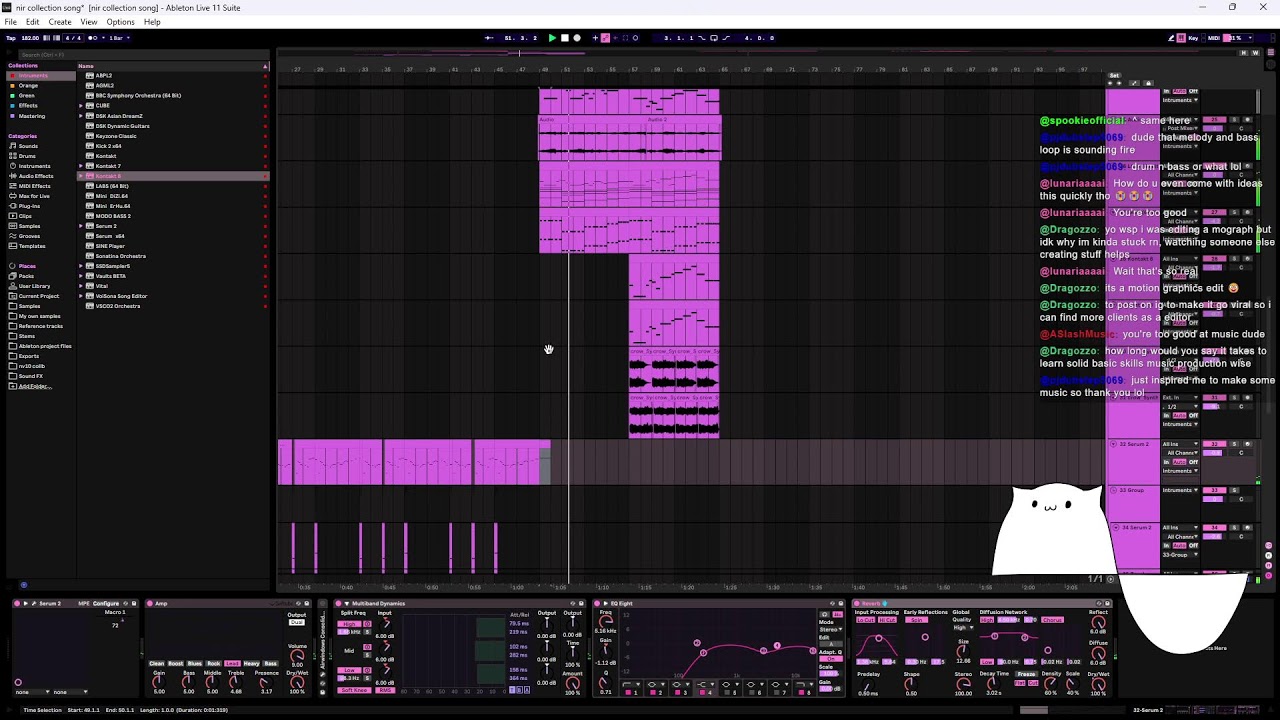Image resolution: width=1280 pixels, height=720 pixels.
Task: Click the 182.00 tempo field
Action: pyautogui.click(x=30, y=38)
